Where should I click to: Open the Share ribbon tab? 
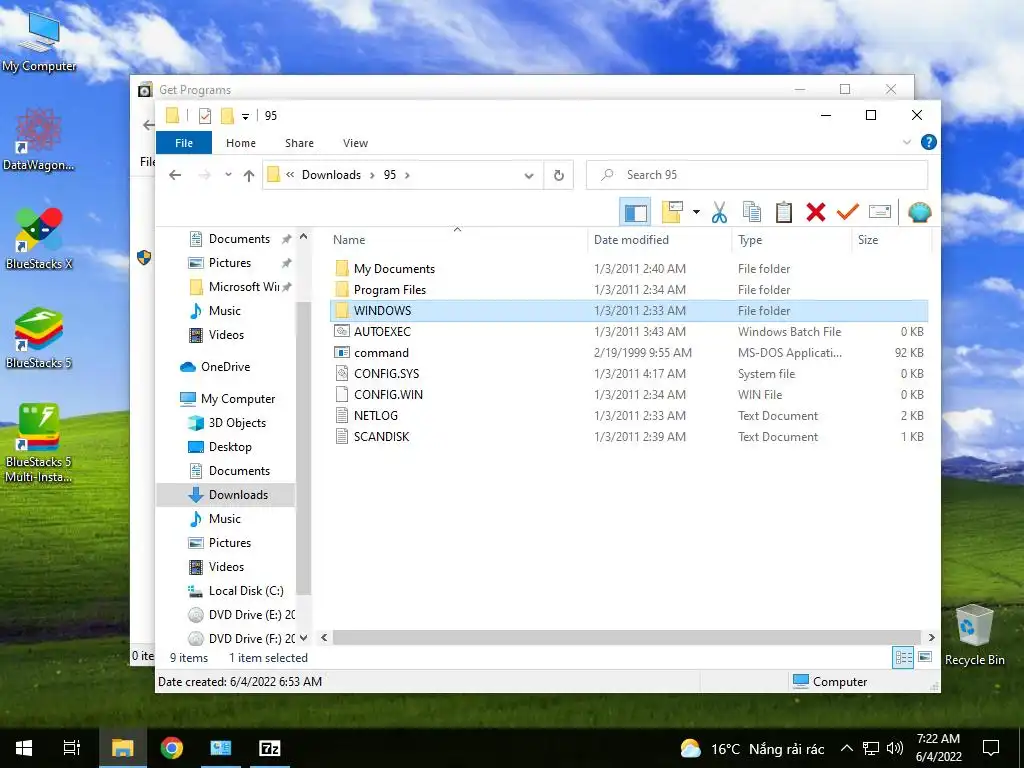click(x=299, y=143)
